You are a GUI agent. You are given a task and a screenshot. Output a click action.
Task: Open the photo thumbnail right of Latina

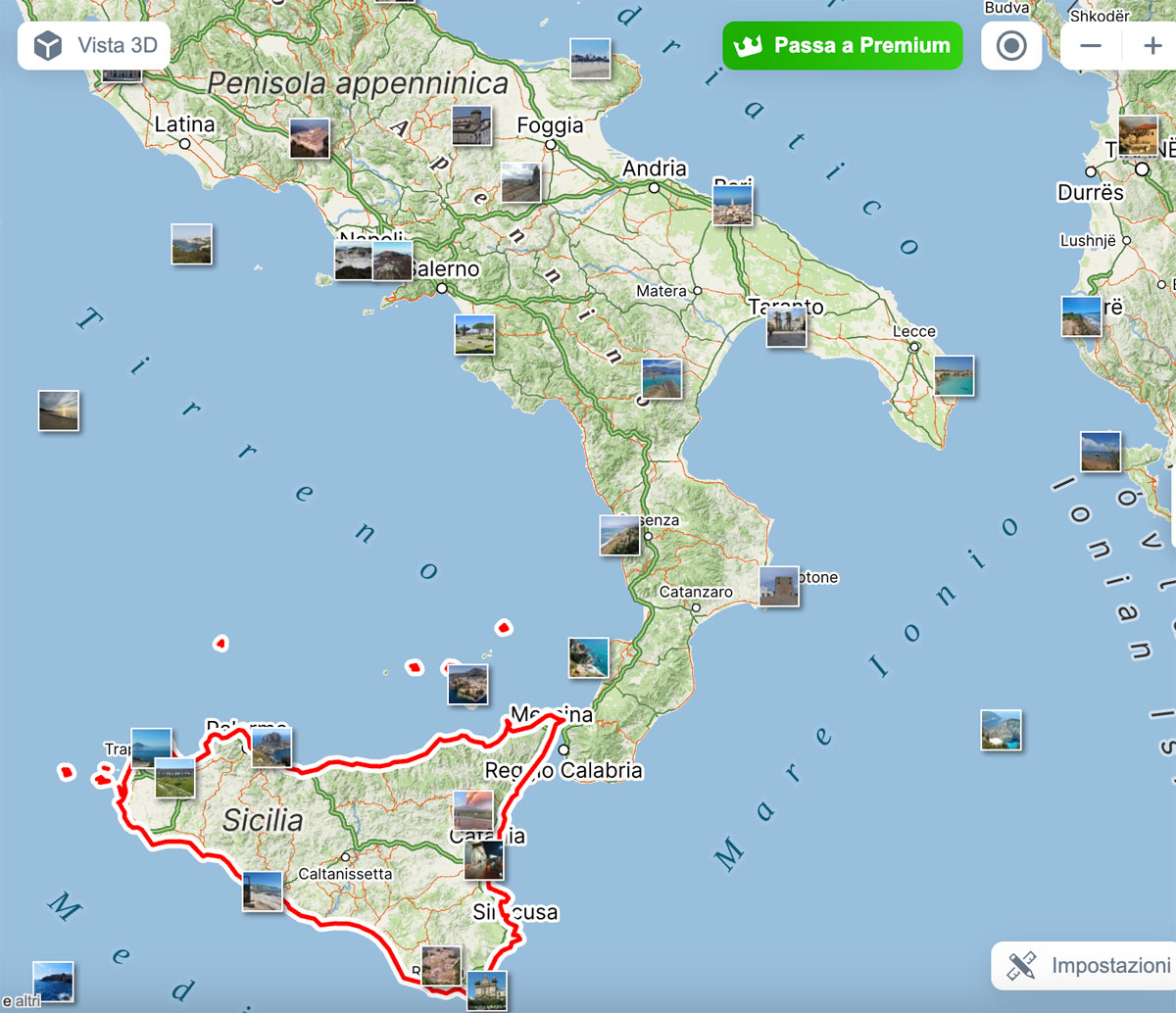pos(310,138)
